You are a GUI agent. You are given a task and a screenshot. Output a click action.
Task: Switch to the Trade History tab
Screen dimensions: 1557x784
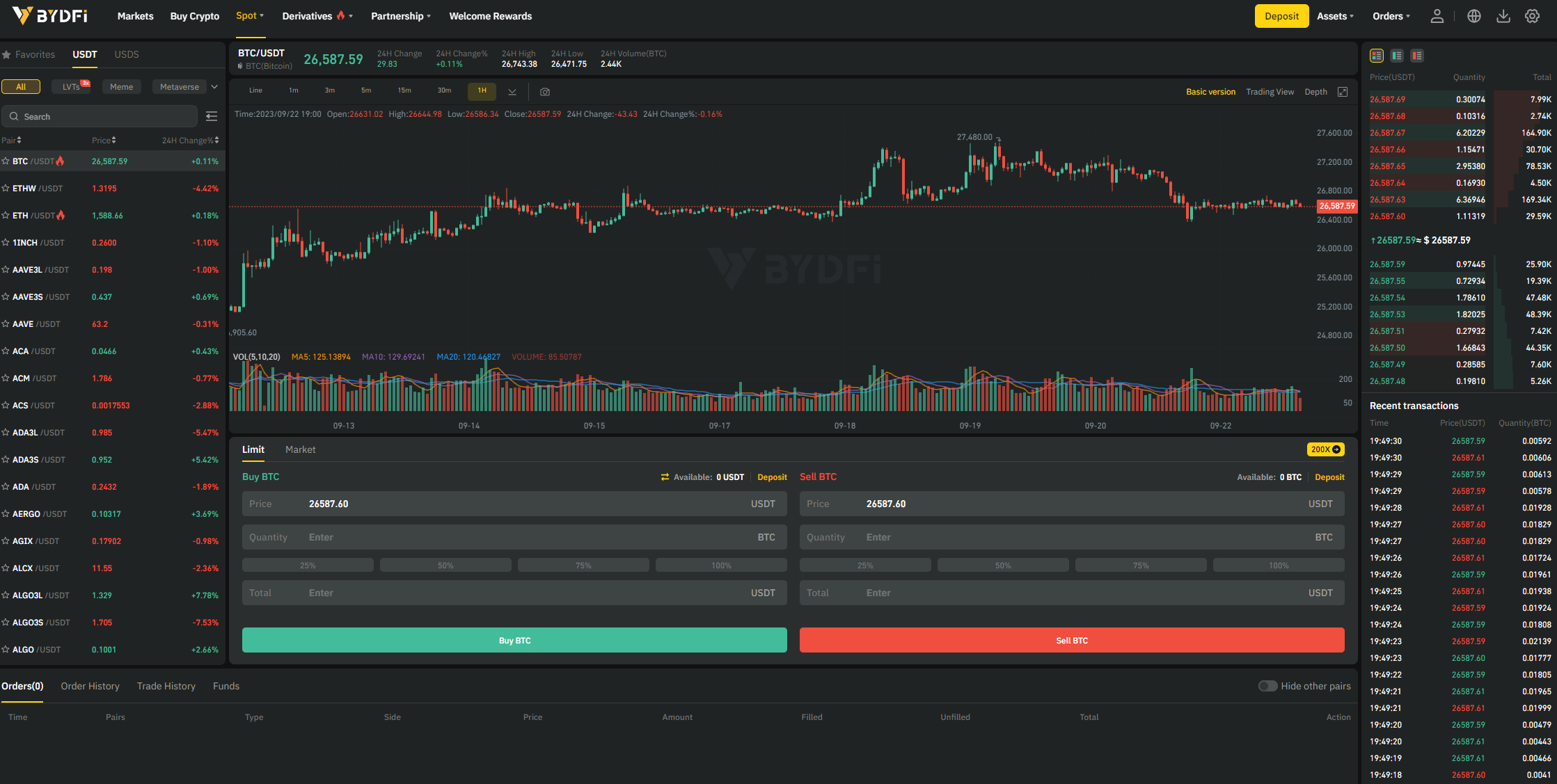[166, 686]
